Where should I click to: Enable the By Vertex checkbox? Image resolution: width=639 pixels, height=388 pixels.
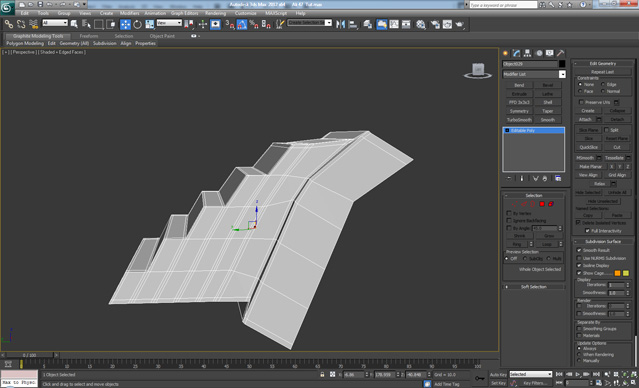509,213
